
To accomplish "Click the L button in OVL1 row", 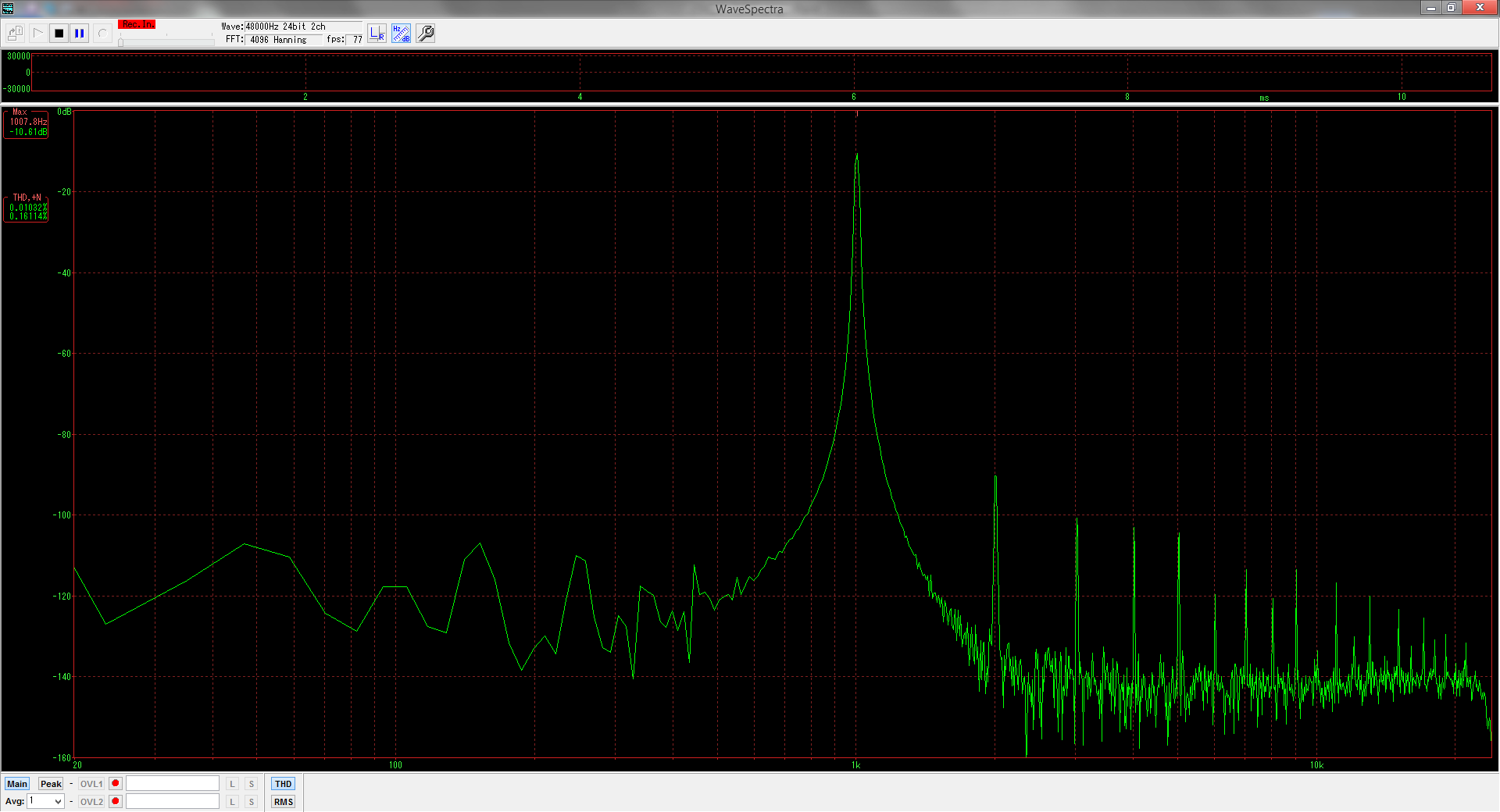I will [x=232, y=784].
